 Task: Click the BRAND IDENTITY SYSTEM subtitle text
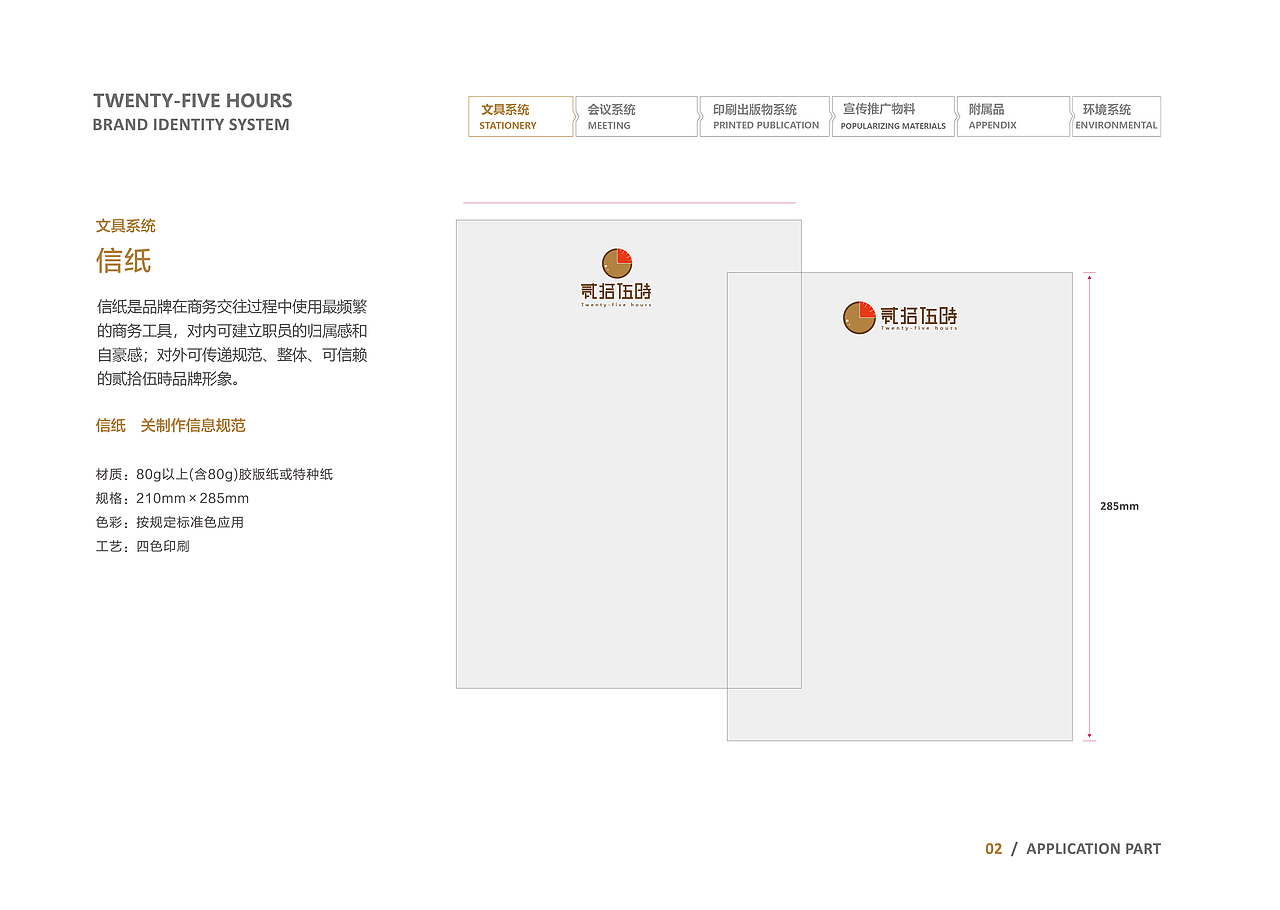coord(190,124)
